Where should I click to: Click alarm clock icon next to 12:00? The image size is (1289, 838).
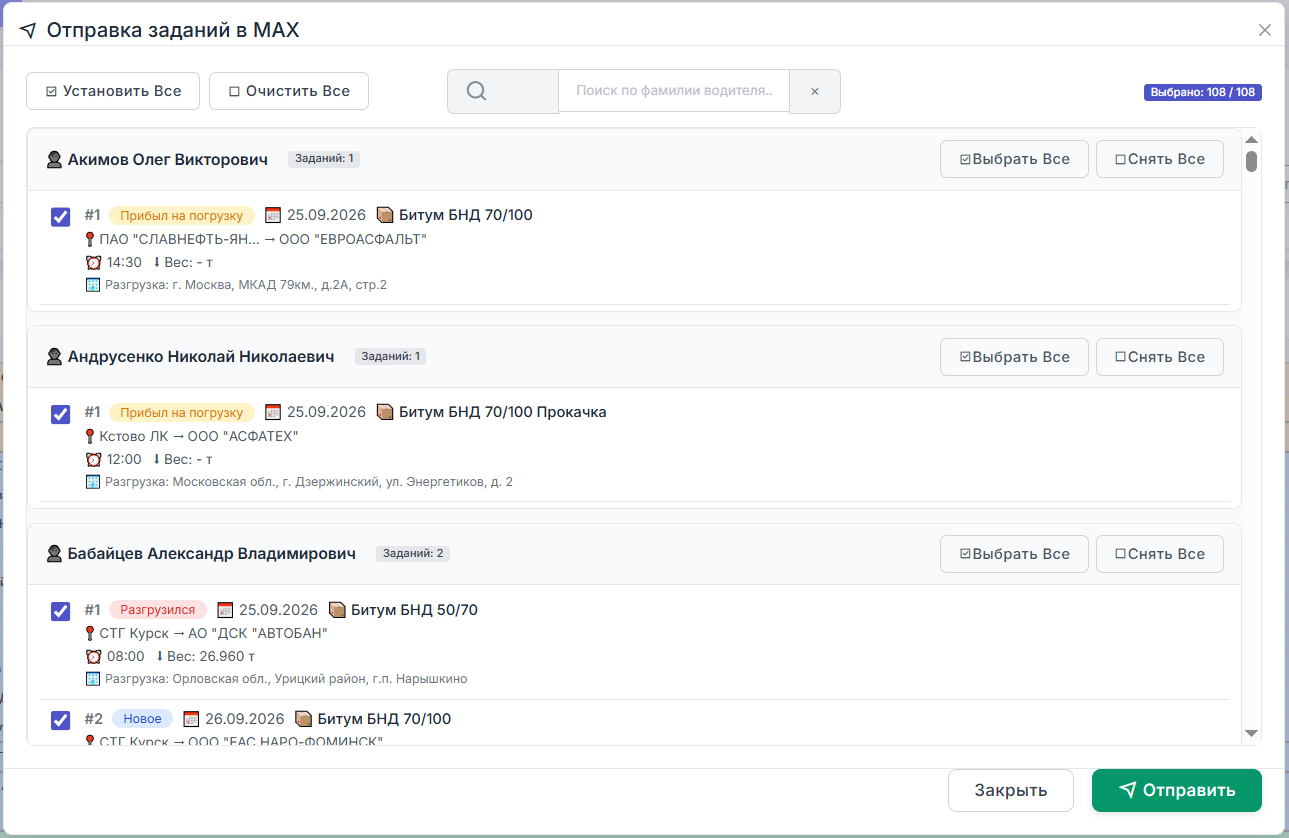[x=94, y=460]
